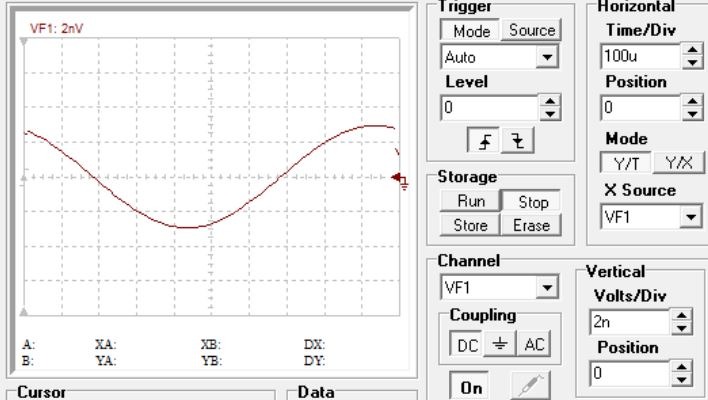Decrease the trigger Level value
This screenshot has height=400, width=708.
tap(550, 114)
